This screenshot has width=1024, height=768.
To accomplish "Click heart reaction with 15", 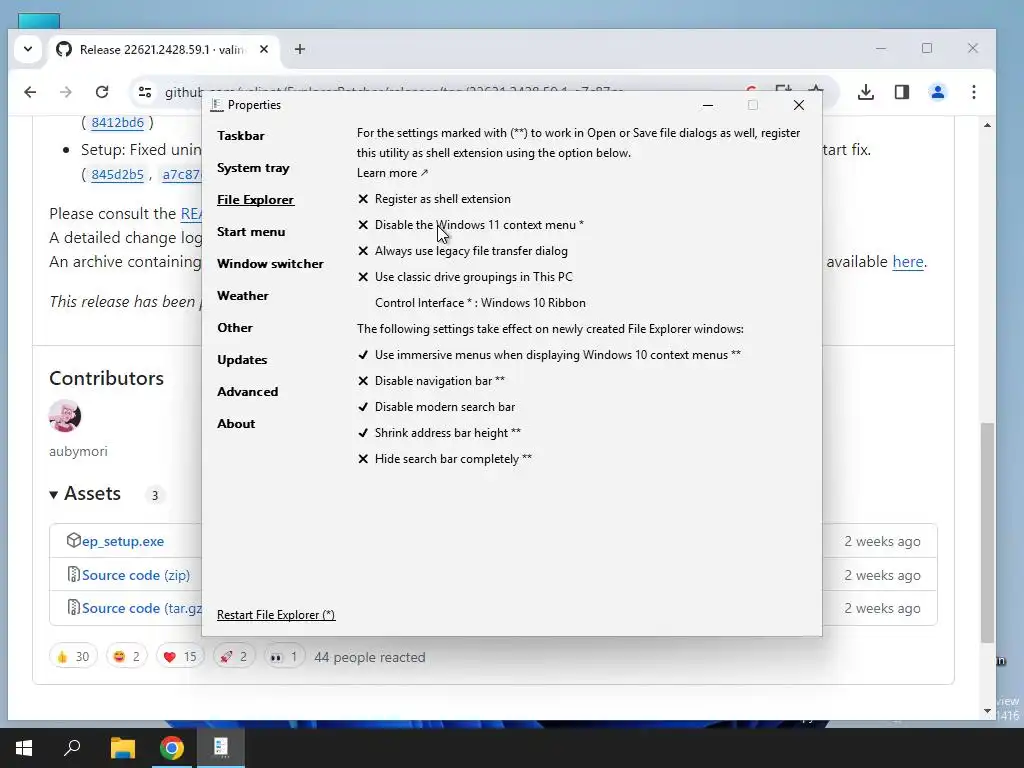I will [180, 656].
